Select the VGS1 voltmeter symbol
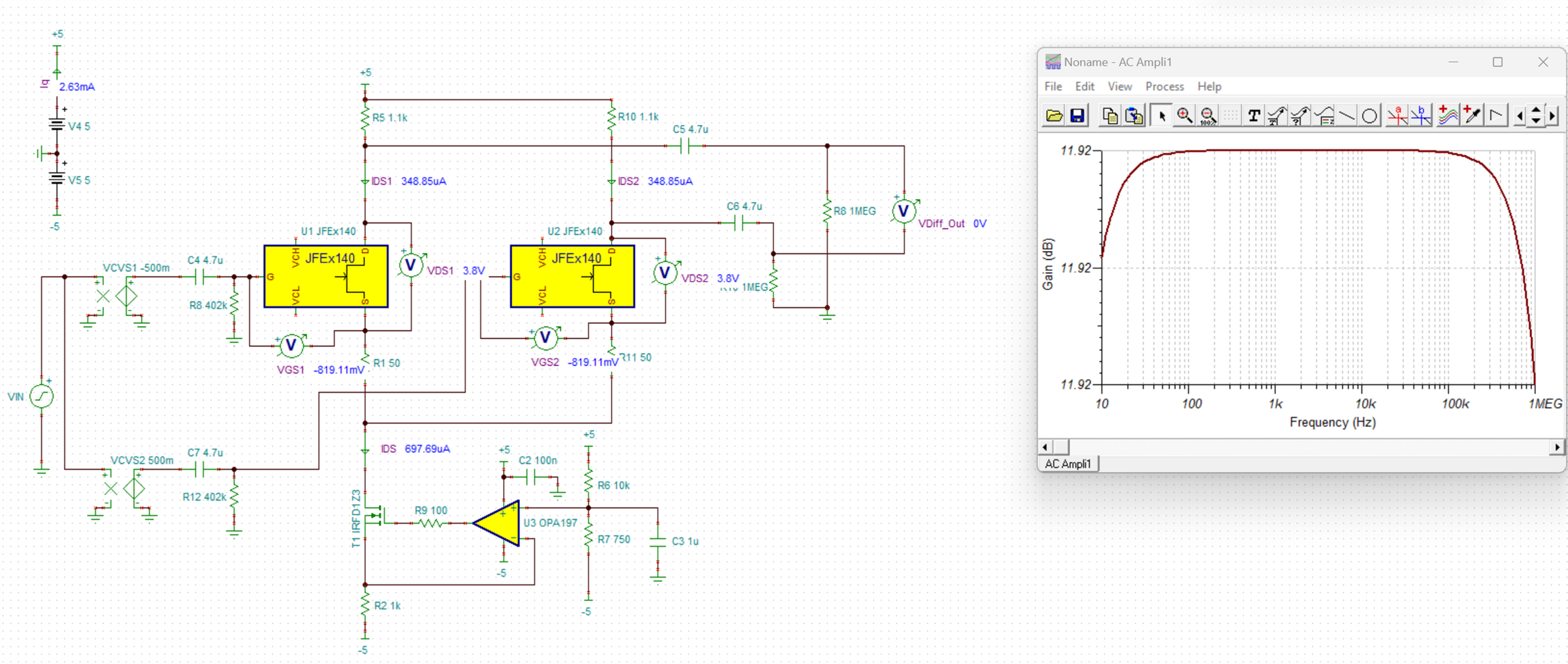The image size is (1568, 664). point(291,345)
